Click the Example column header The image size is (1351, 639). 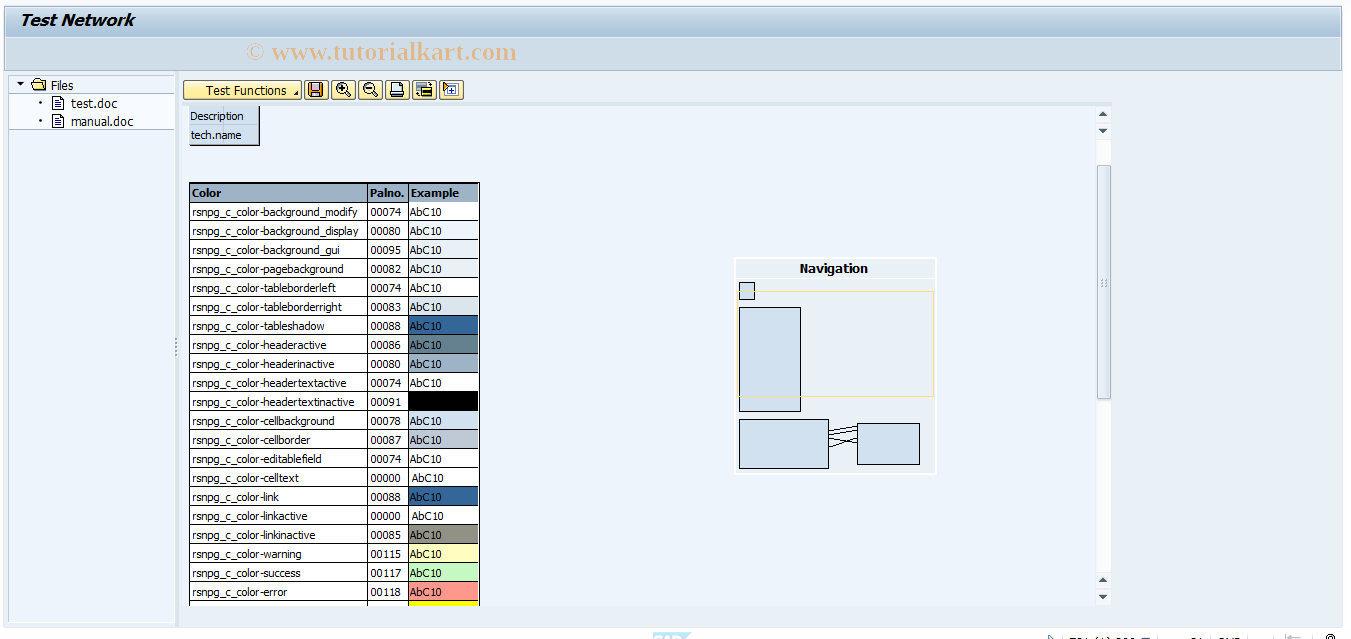point(443,193)
